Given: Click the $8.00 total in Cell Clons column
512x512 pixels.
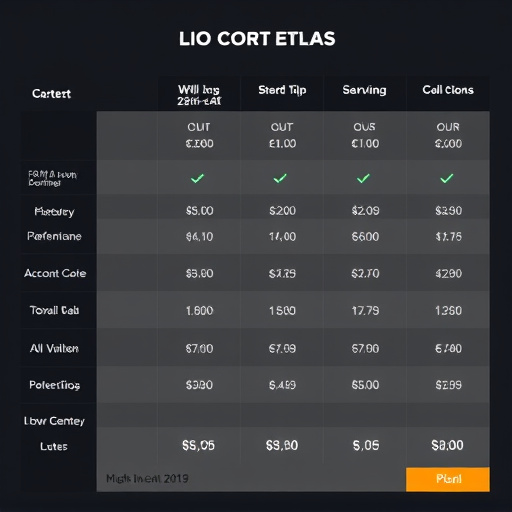Looking at the screenshot, I should click(447, 445).
